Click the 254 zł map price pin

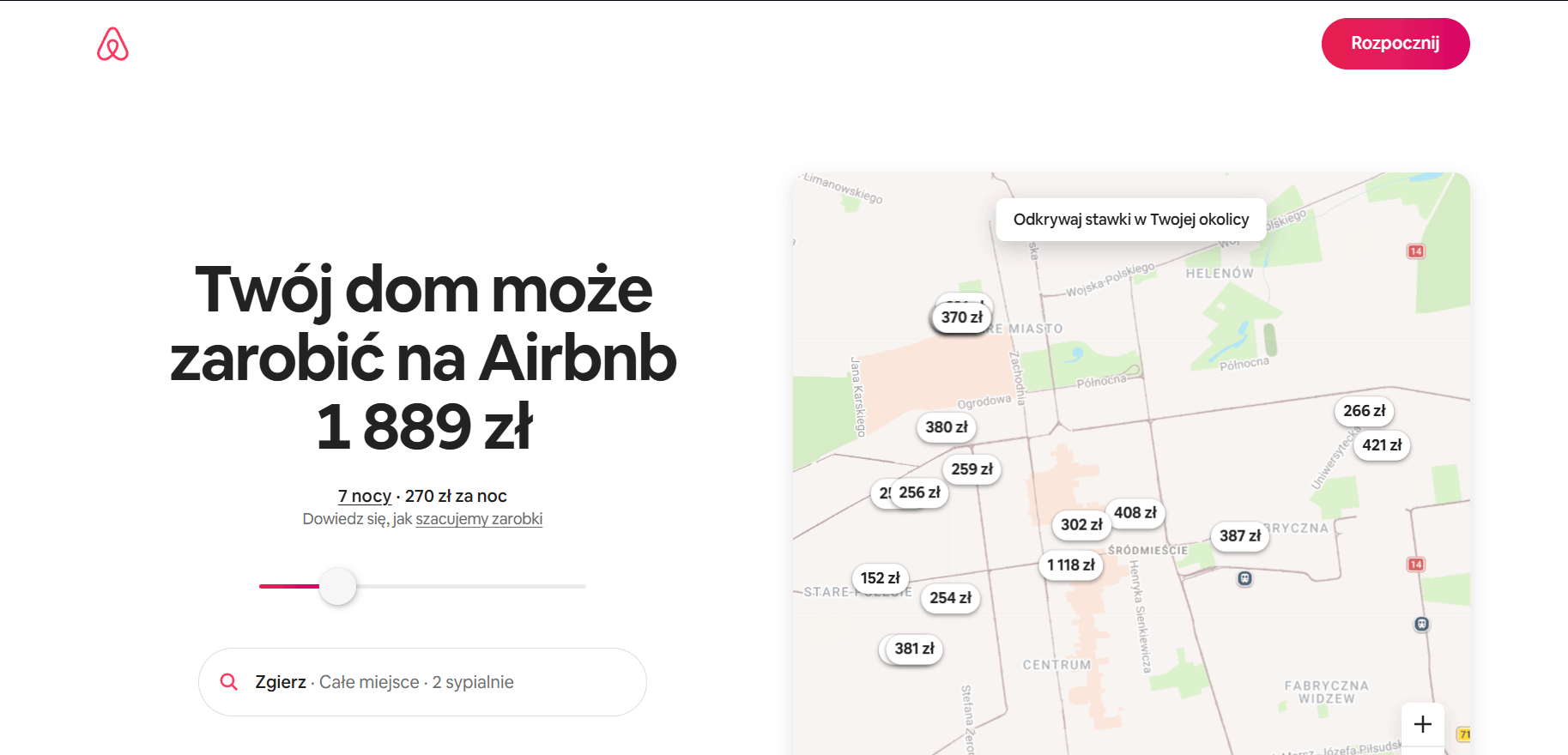[950, 598]
